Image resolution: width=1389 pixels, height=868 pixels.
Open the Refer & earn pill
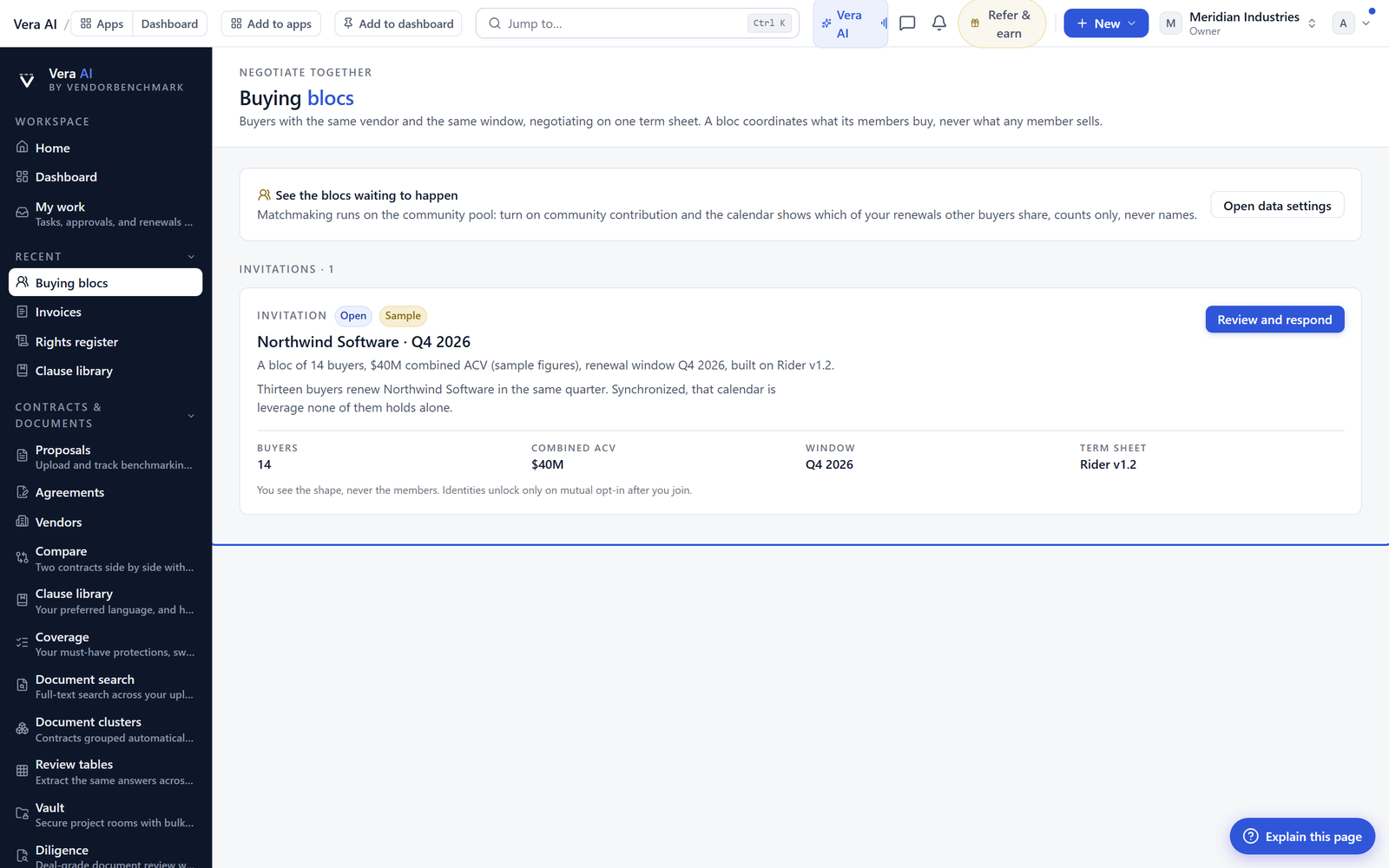[1001, 23]
